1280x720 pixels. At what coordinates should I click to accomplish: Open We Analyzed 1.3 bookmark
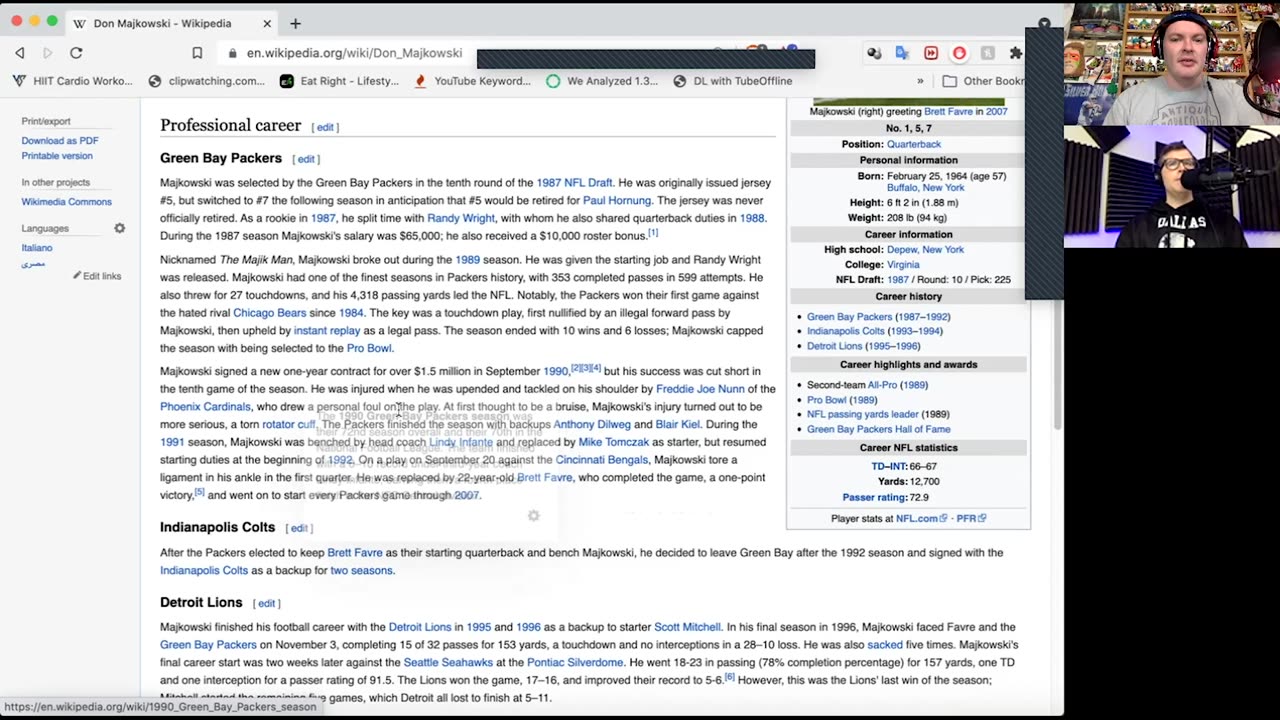(602, 81)
